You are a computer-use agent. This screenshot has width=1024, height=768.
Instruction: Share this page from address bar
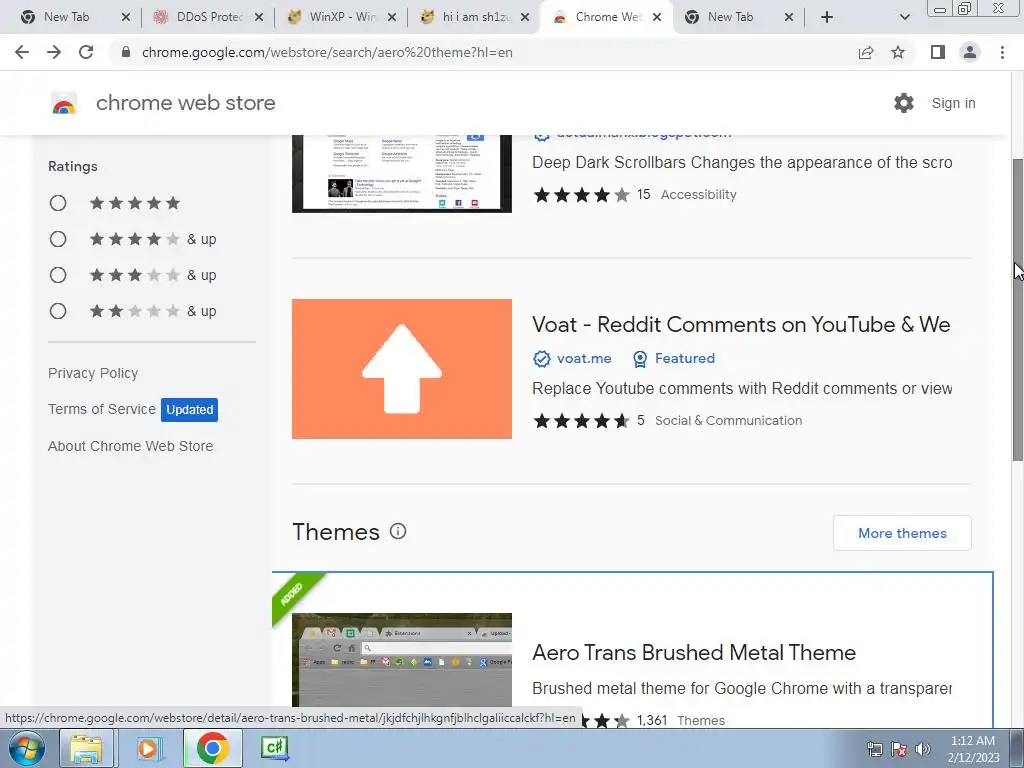pyautogui.click(x=866, y=52)
